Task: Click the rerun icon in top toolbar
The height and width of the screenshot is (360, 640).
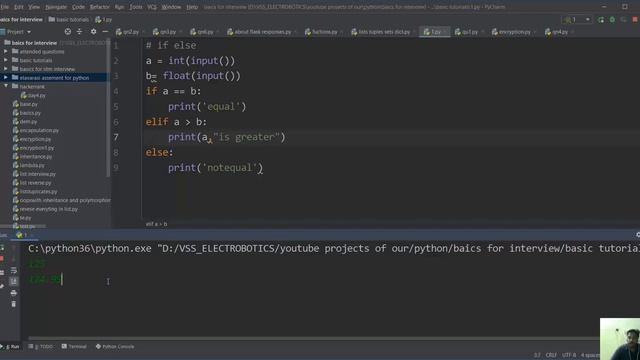Action: point(601,20)
